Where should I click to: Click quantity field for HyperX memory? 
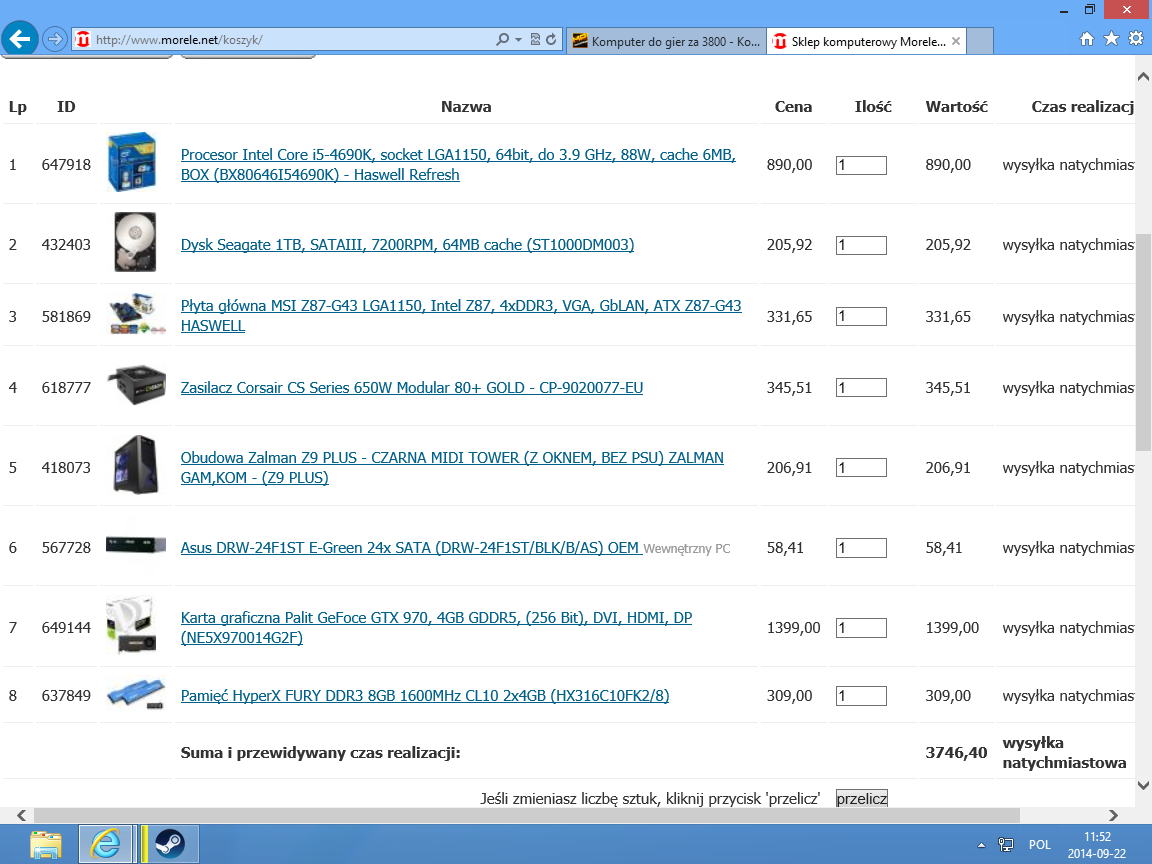coord(861,696)
